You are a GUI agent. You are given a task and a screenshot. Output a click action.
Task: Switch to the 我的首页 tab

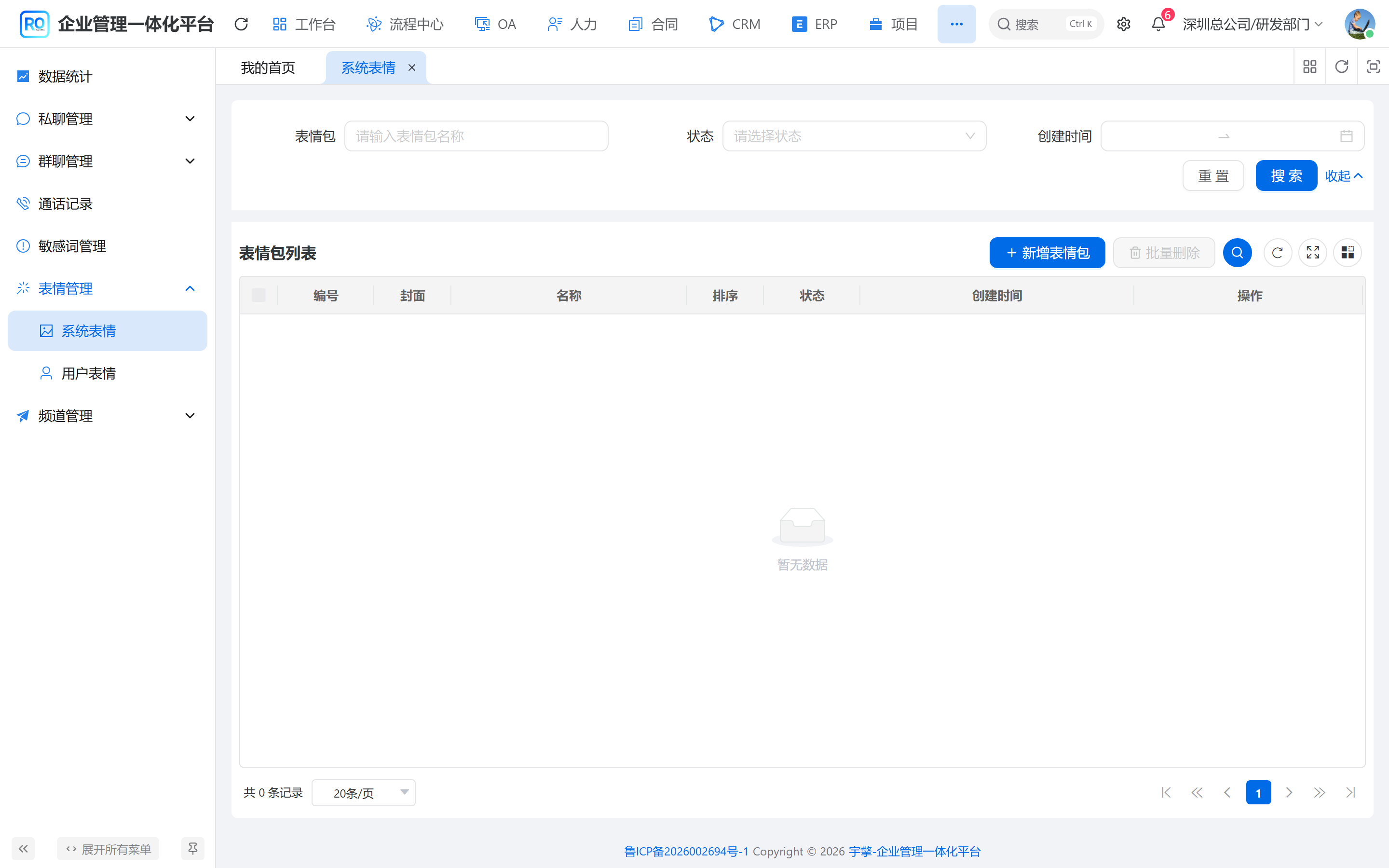[268, 68]
